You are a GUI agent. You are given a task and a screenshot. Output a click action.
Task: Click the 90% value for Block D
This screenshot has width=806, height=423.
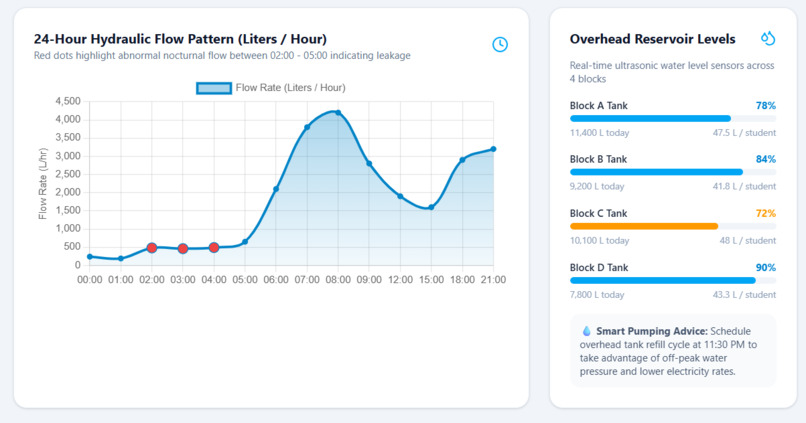tap(765, 267)
